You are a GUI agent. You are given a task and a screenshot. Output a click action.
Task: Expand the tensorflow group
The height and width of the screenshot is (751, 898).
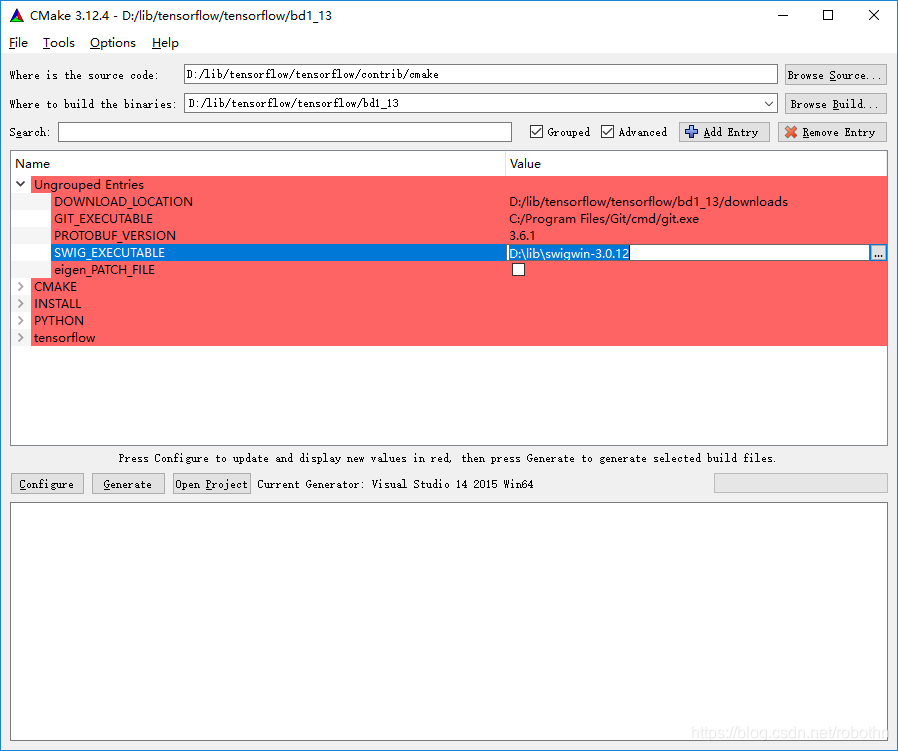coord(21,337)
